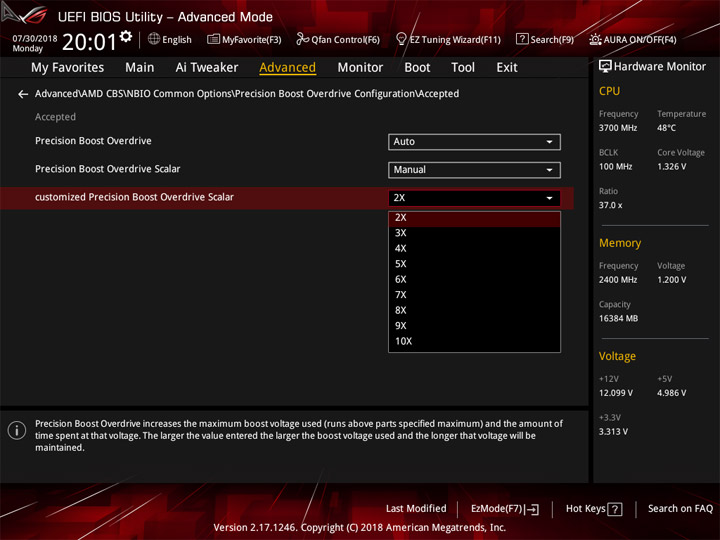Open the Tool tab
The width and height of the screenshot is (720, 540).
[463, 68]
